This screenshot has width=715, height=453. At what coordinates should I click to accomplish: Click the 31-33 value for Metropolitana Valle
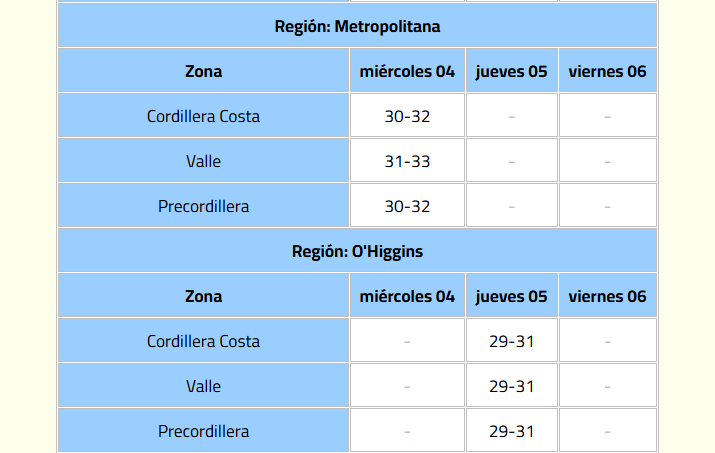[407, 161]
